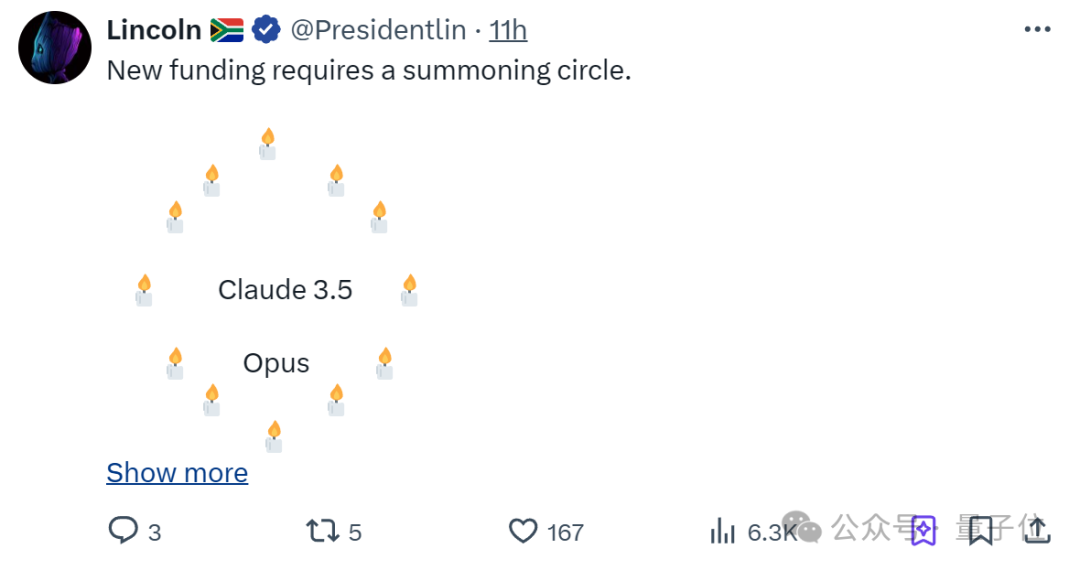
Task: Click the retweet arrows icon
Action: click(322, 531)
